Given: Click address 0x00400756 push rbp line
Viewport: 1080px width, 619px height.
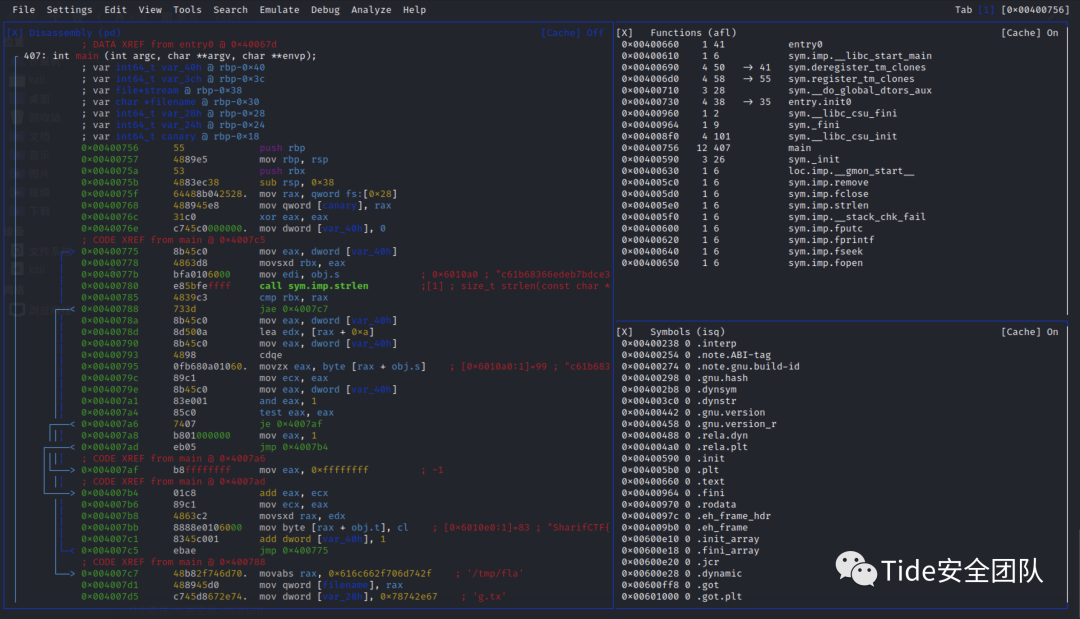Looking at the screenshot, I should [193, 148].
